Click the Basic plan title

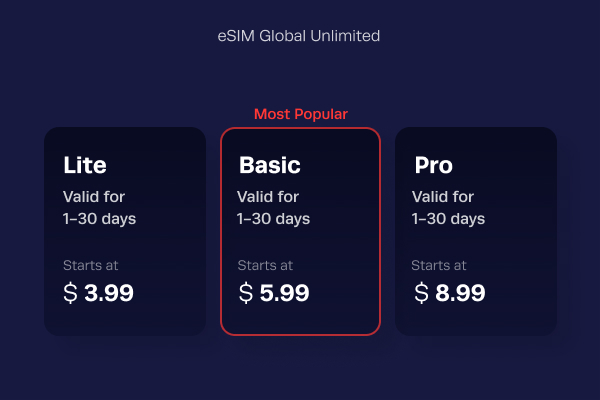[270, 165]
